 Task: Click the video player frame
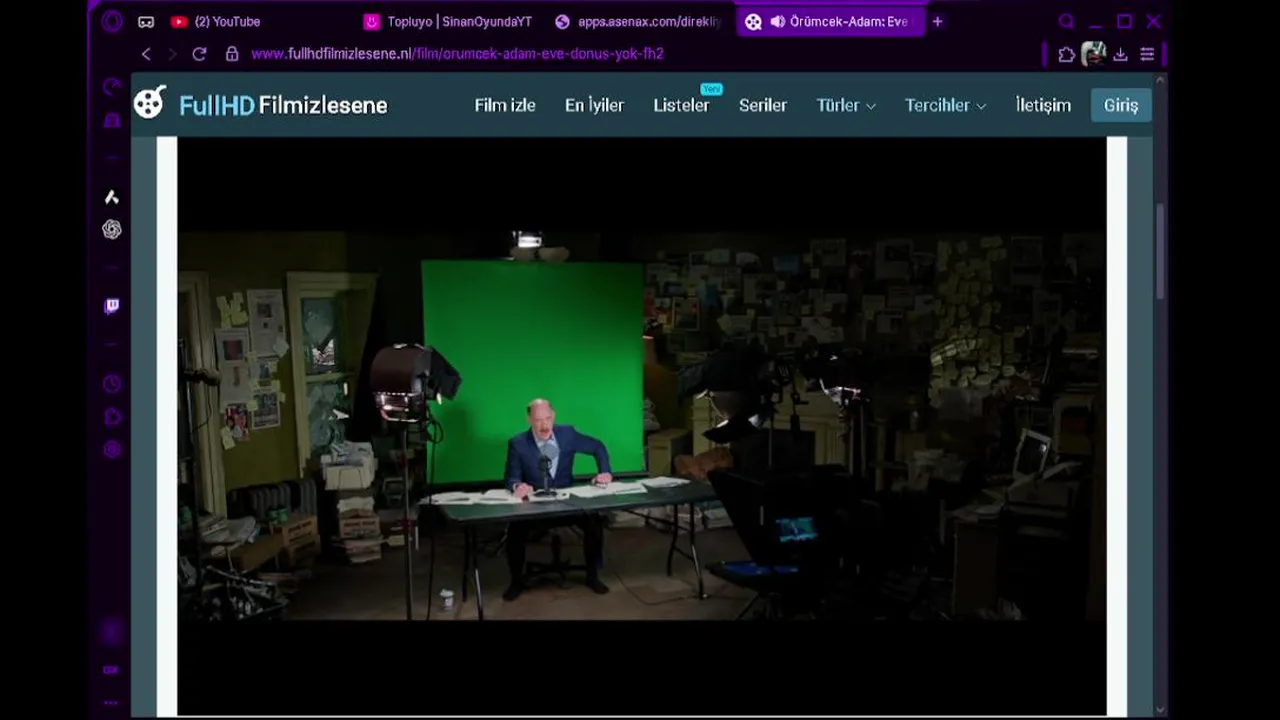(641, 425)
